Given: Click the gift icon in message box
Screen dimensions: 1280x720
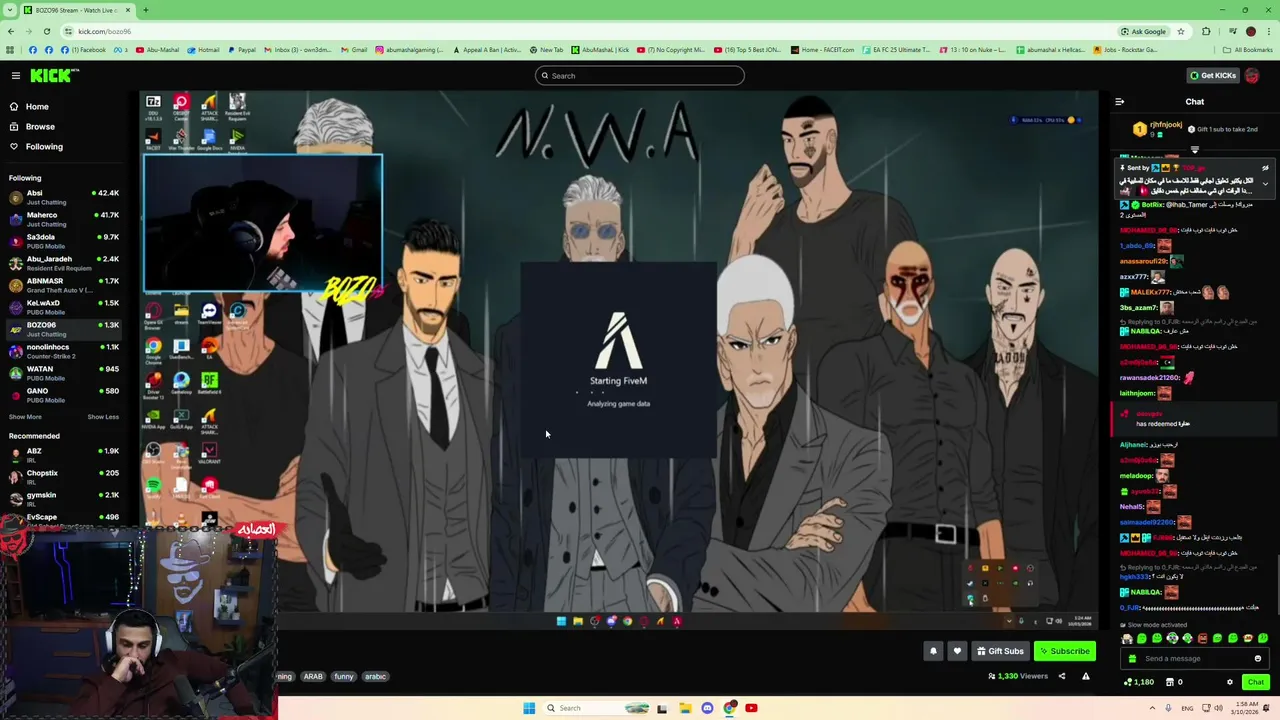Looking at the screenshot, I should point(1132,658).
